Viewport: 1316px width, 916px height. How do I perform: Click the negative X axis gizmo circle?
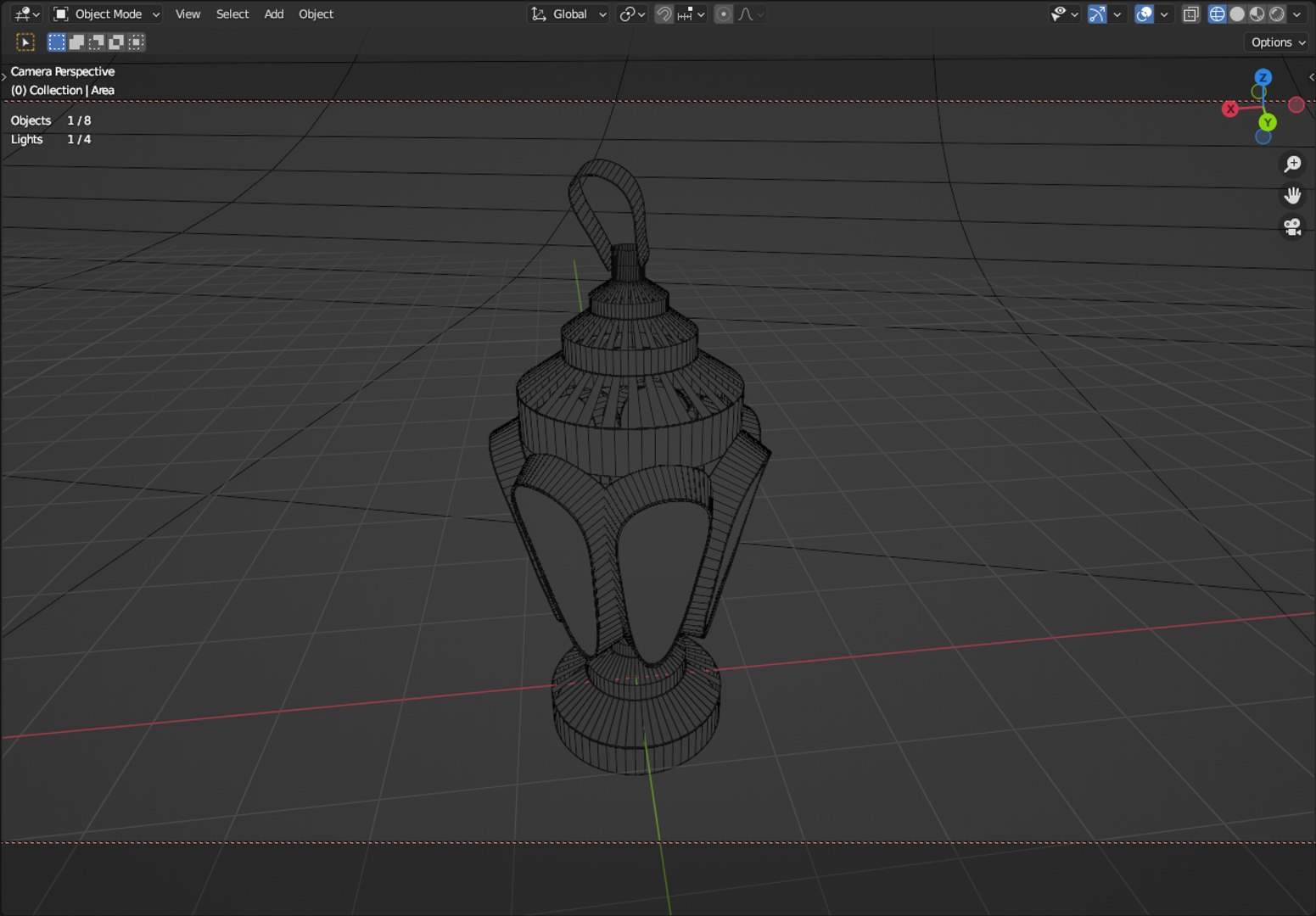click(x=1296, y=104)
